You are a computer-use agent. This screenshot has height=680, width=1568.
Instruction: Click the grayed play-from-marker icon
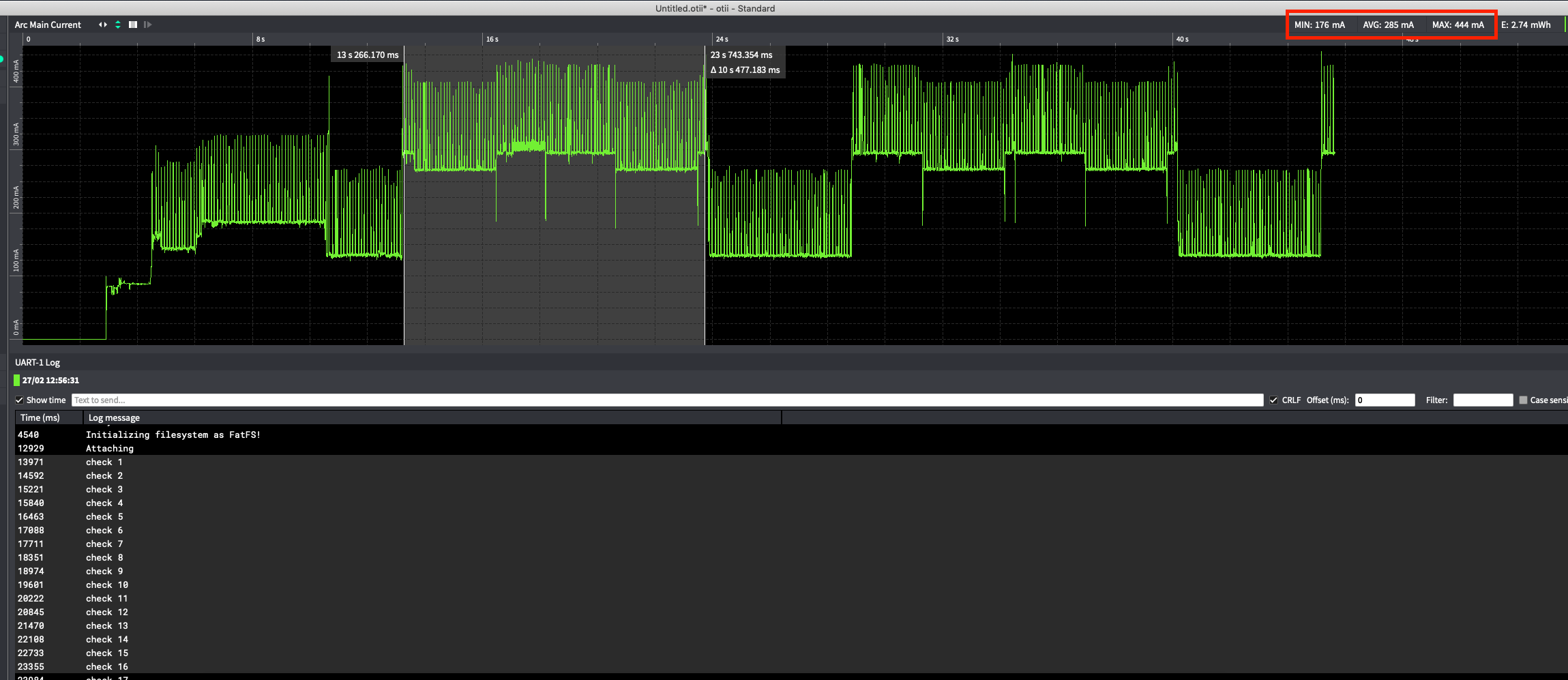pyautogui.click(x=148, y=25)
